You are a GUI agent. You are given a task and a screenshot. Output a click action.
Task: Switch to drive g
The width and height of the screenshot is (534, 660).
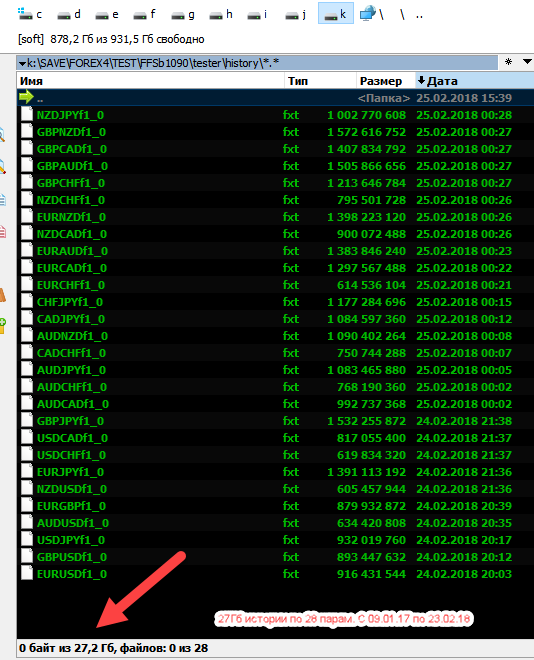click(183, 14)
